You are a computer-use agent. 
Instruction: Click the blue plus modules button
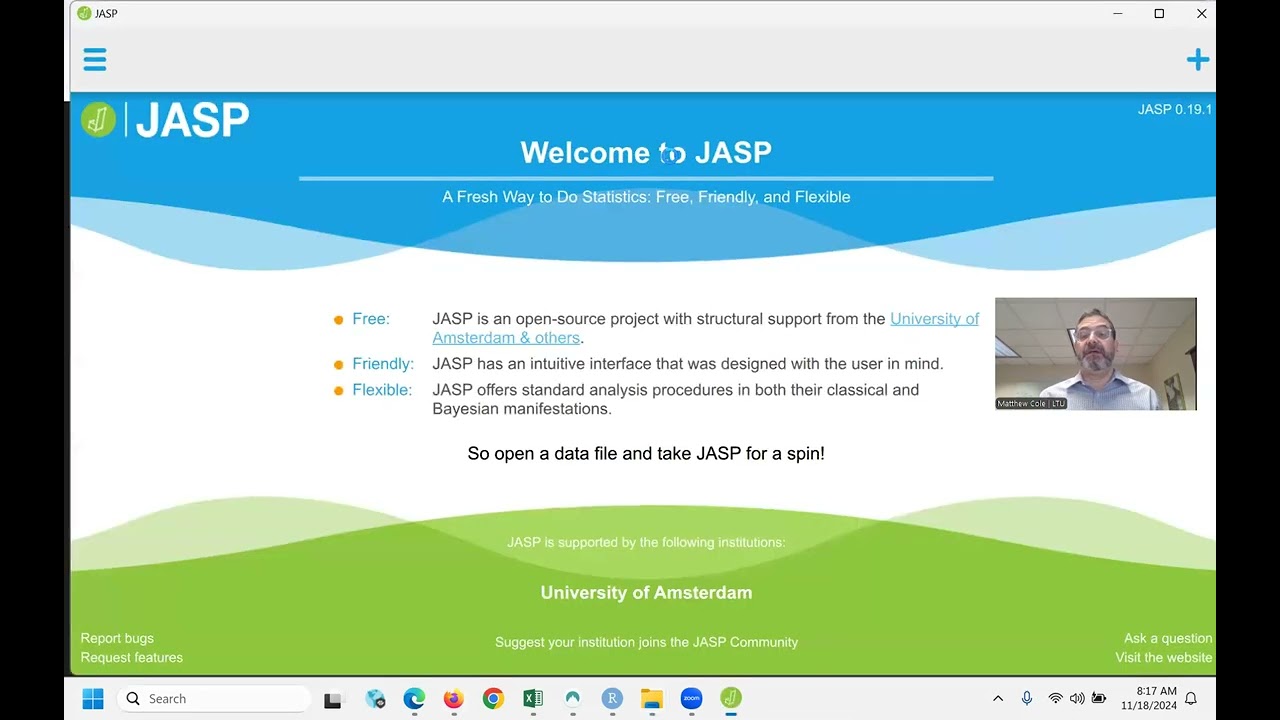pos(1197,60)
